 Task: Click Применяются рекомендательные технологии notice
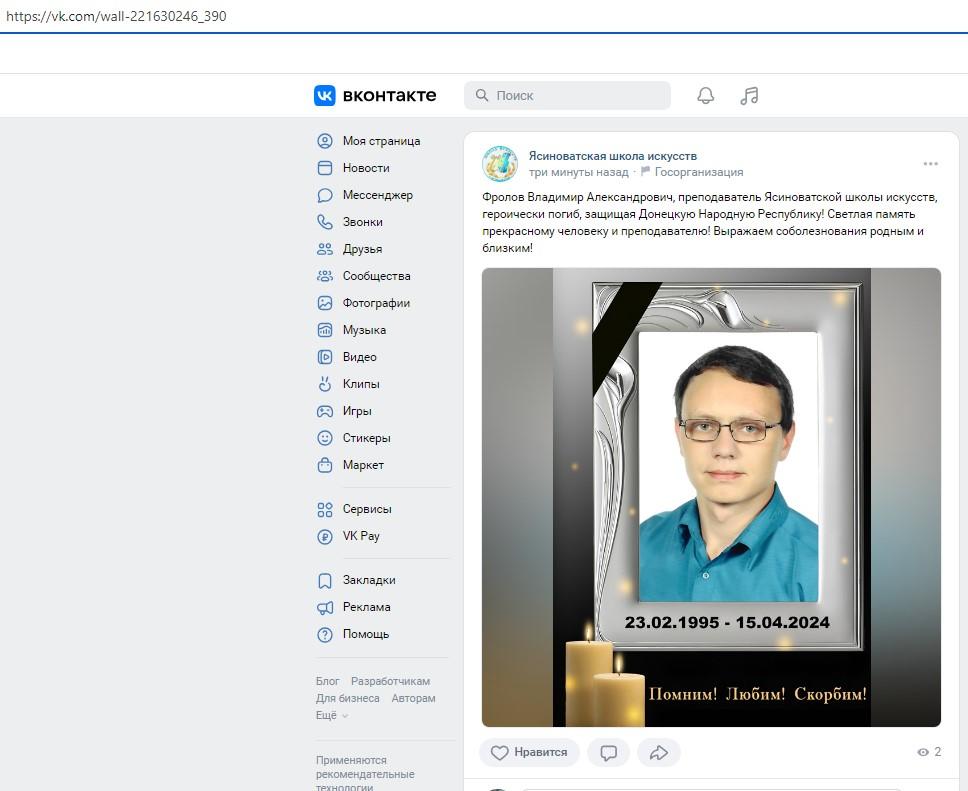click(365, 774)
